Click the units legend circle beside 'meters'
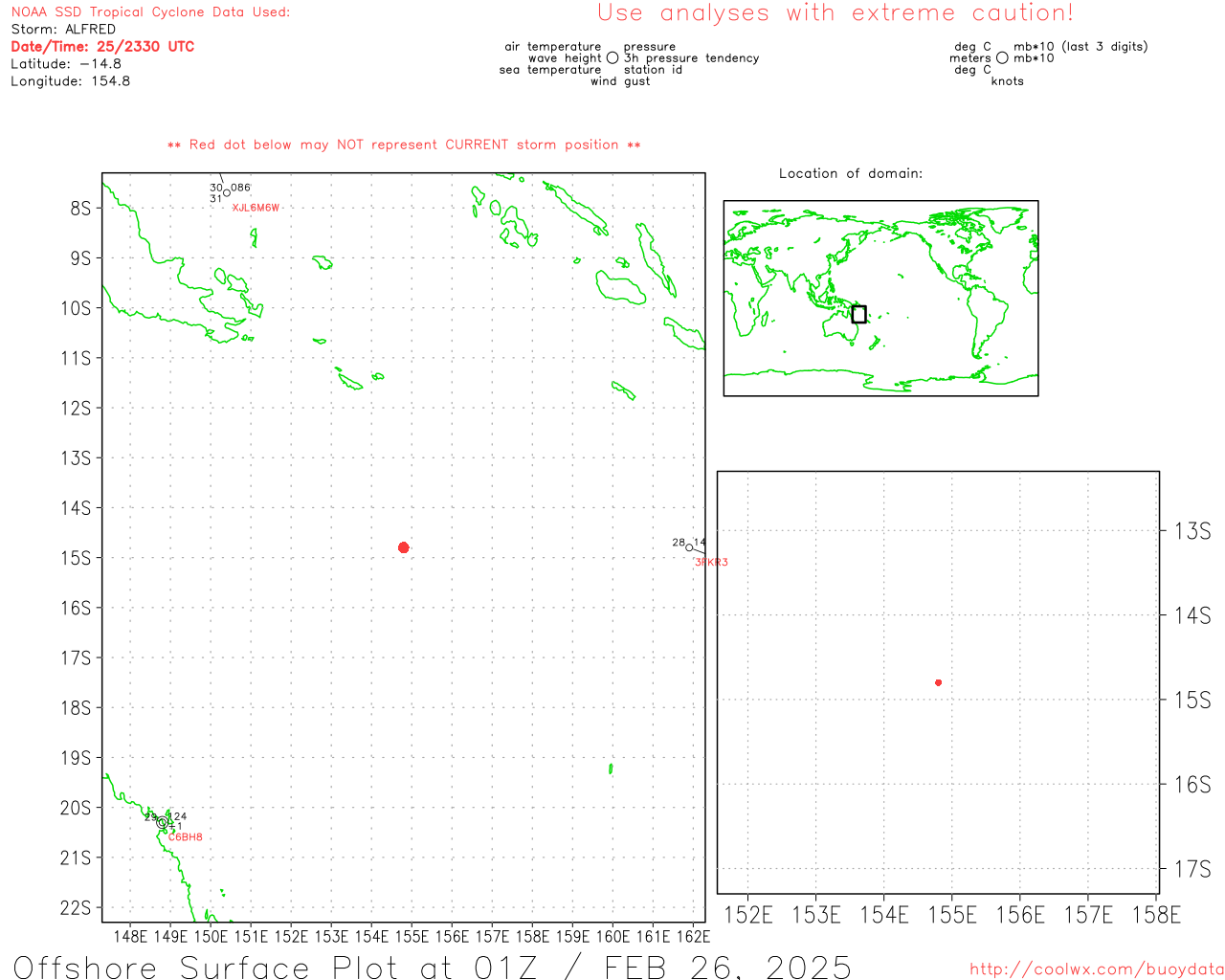 click(1002, 58)
